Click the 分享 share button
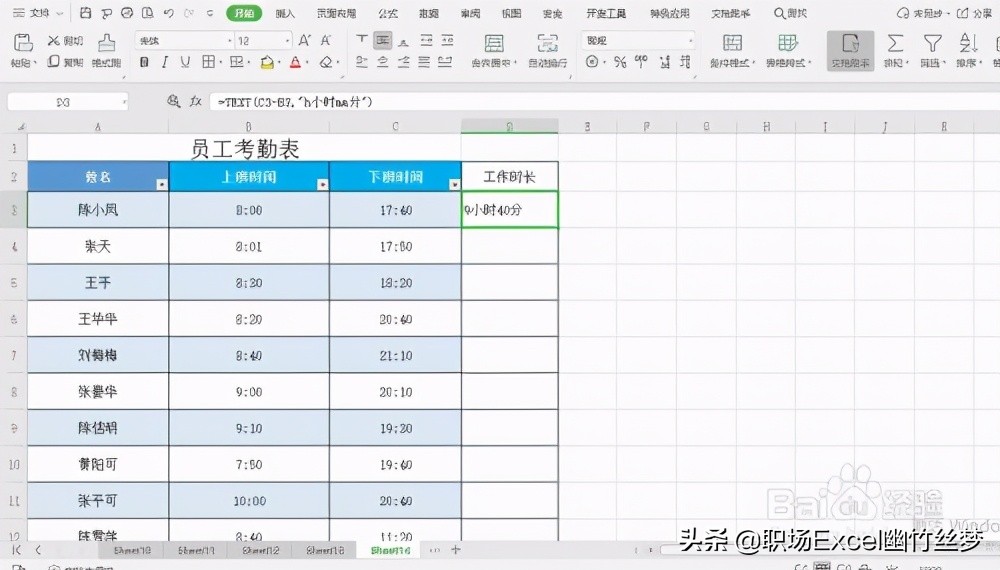This screenshot has width=1000, height=570. [974, 13]
